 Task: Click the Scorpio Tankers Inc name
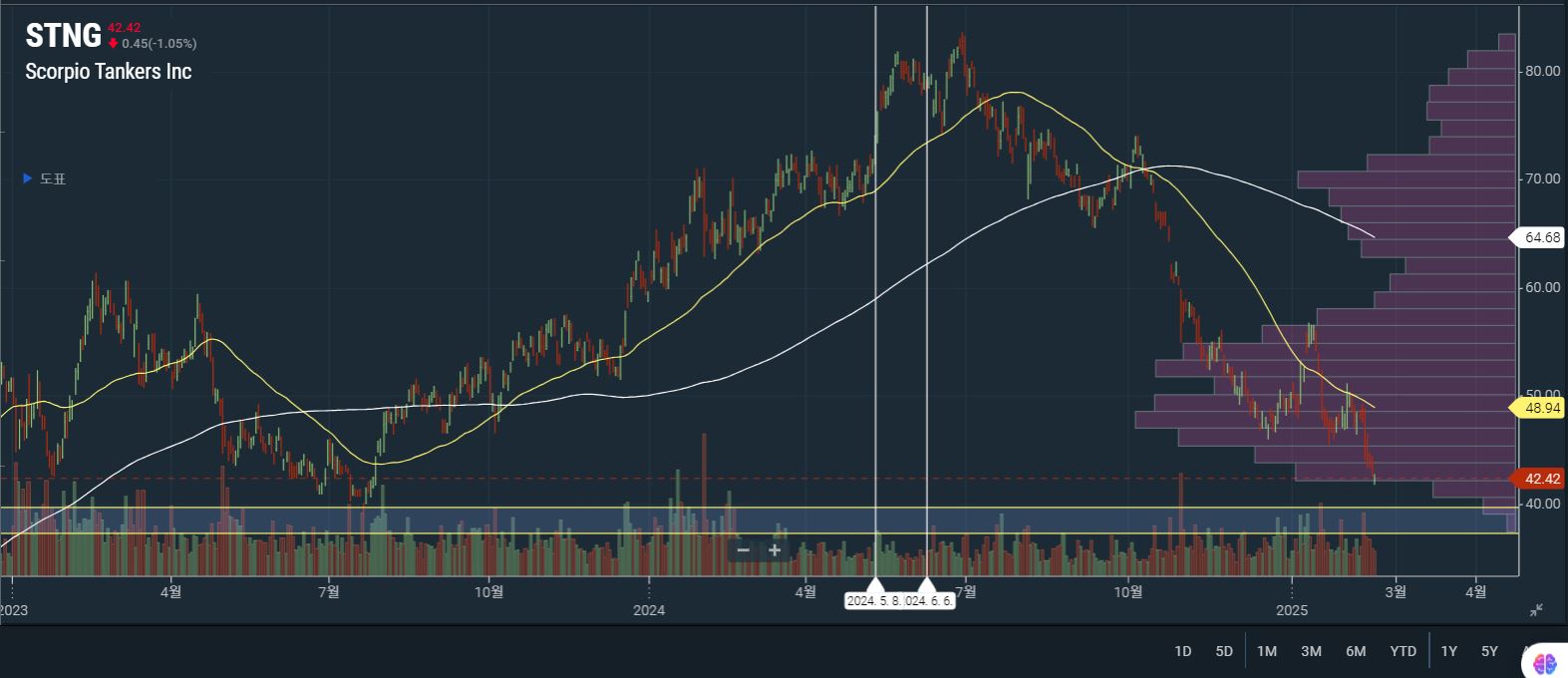pyautogui.click(x=108, y=72)
